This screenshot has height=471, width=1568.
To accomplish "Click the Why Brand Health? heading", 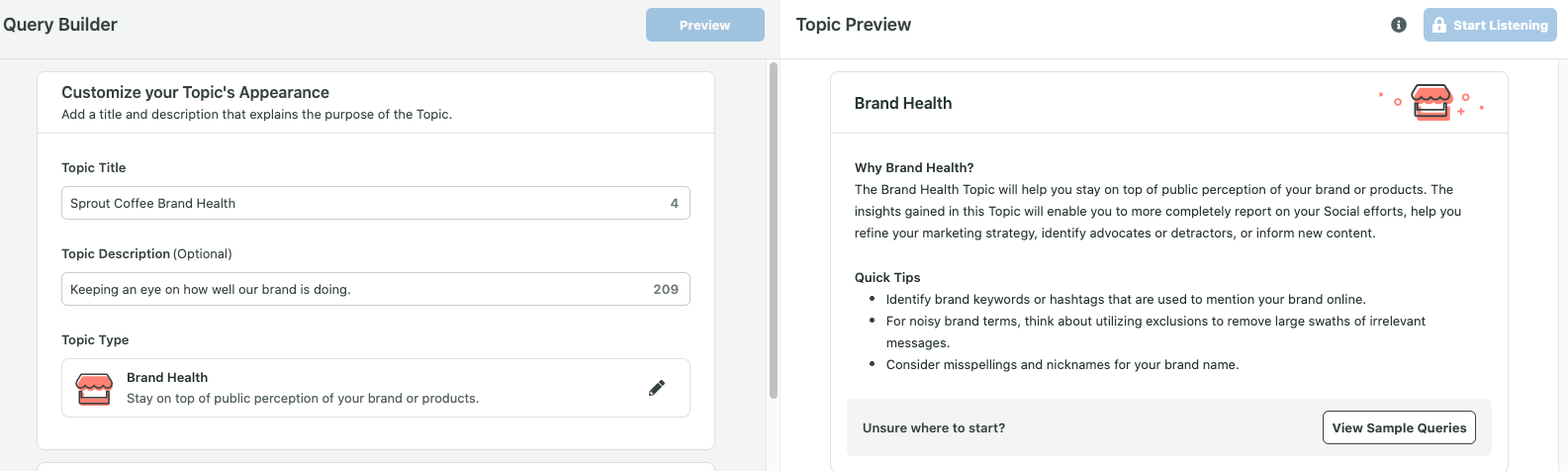I will [x=914, y=167].
